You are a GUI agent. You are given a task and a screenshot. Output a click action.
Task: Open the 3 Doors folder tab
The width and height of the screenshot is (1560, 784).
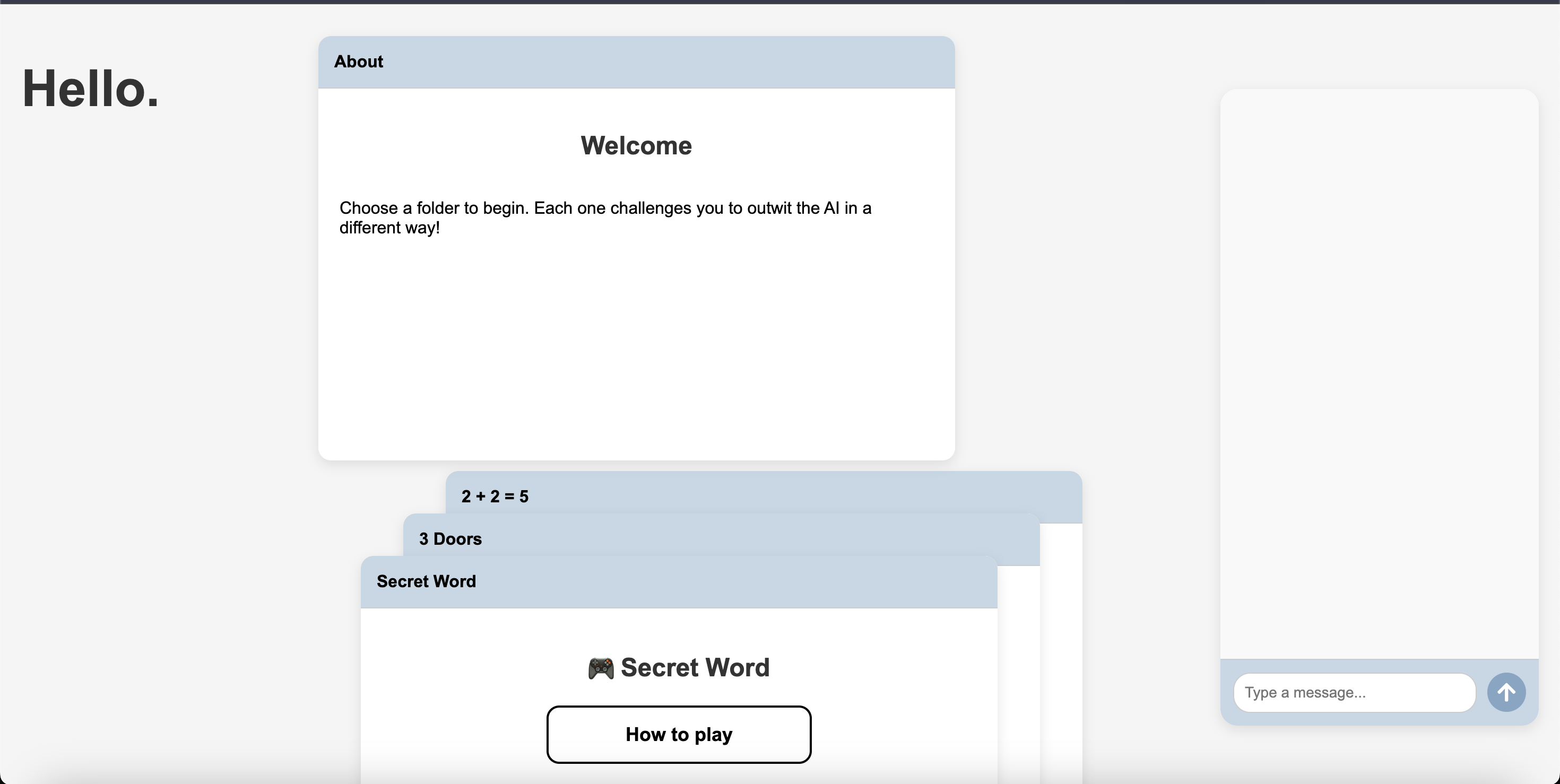point(450,539)
